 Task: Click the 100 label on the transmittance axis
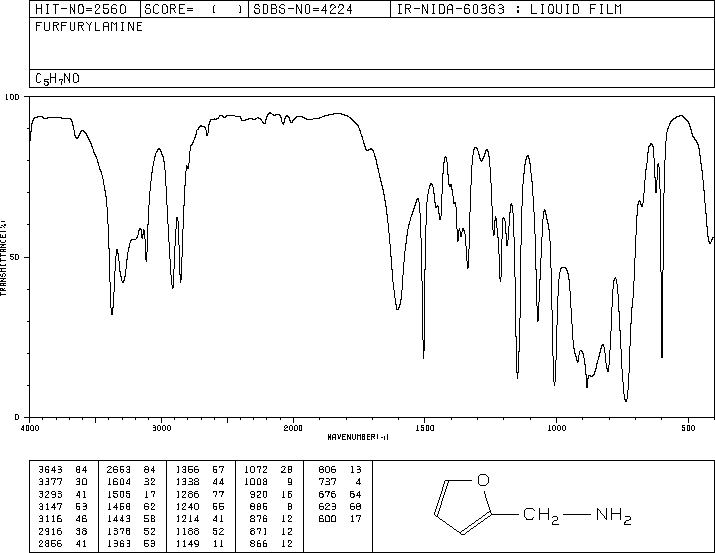[x=12, y=97]
